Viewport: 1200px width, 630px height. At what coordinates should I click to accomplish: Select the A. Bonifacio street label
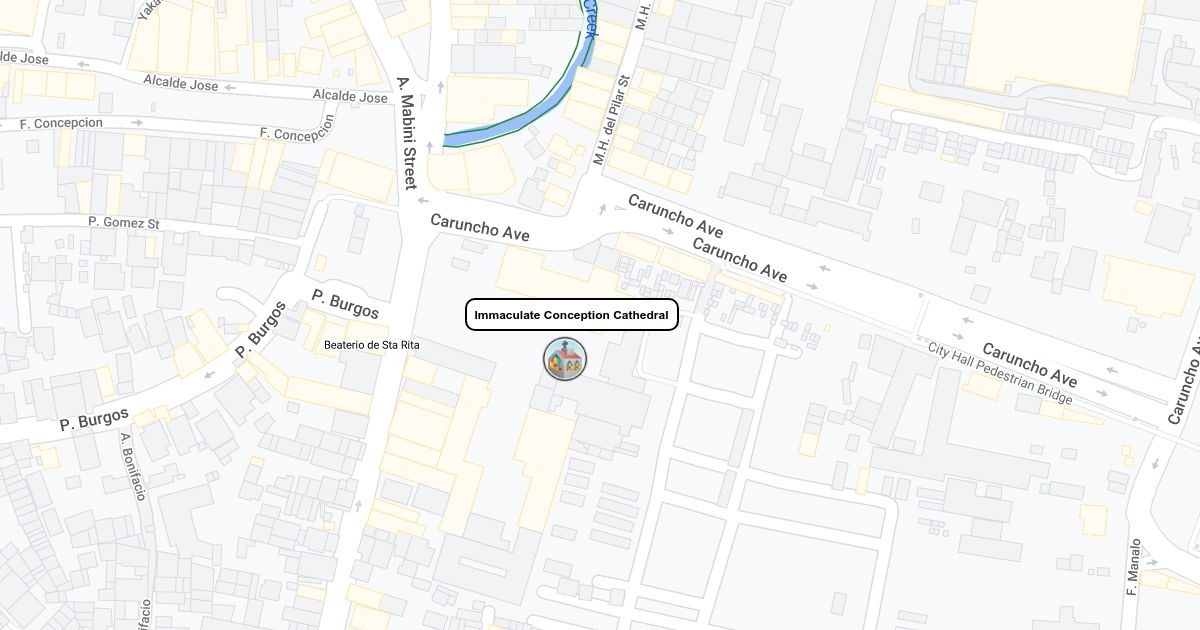[134, 466]
